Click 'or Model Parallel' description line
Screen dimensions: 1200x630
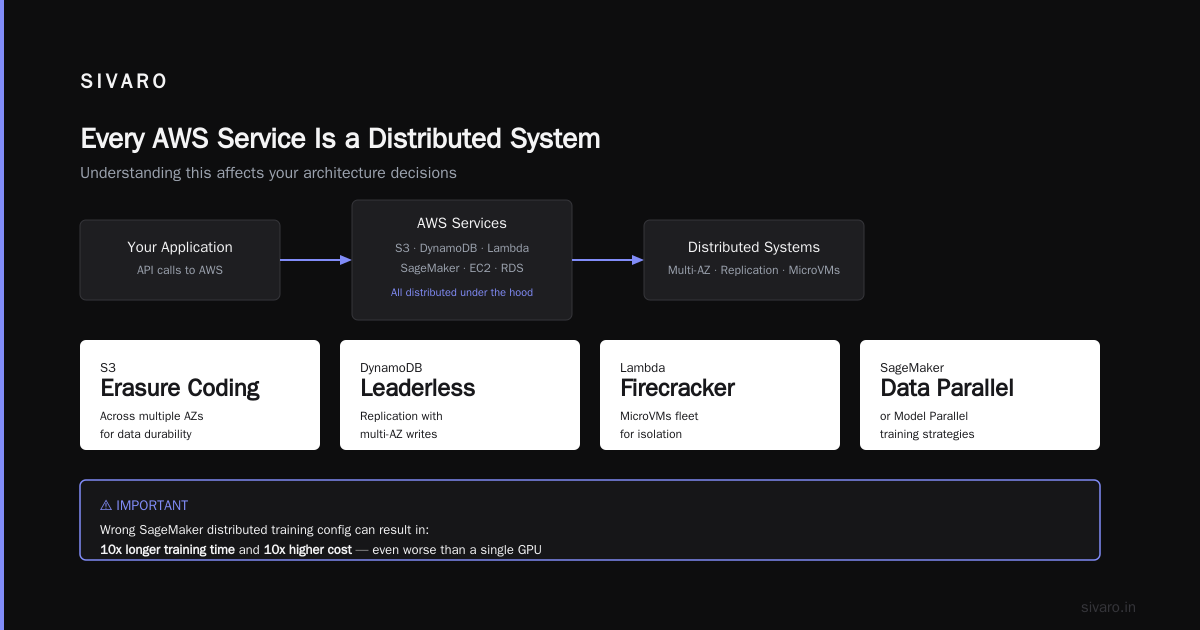924,416
